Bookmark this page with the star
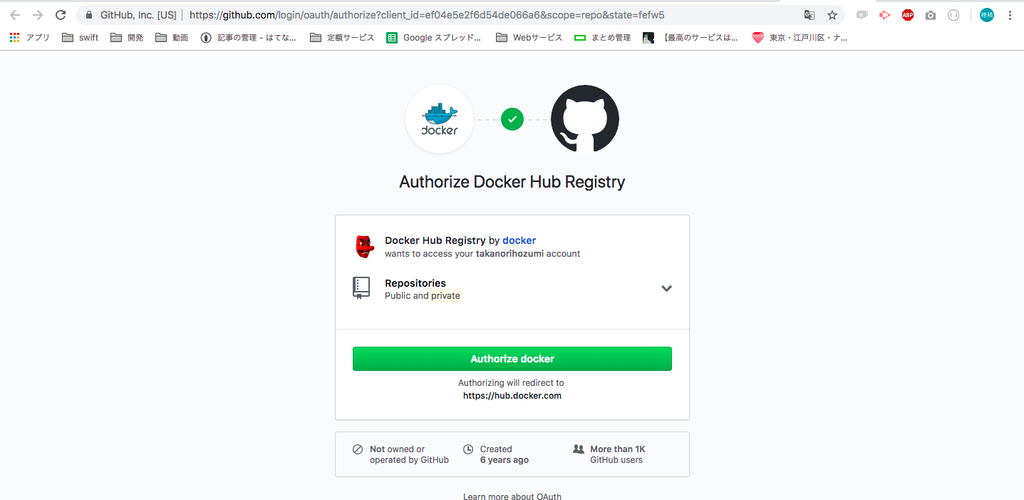The height and width of the screenshot is (500, 1024). tap(832, 14)
